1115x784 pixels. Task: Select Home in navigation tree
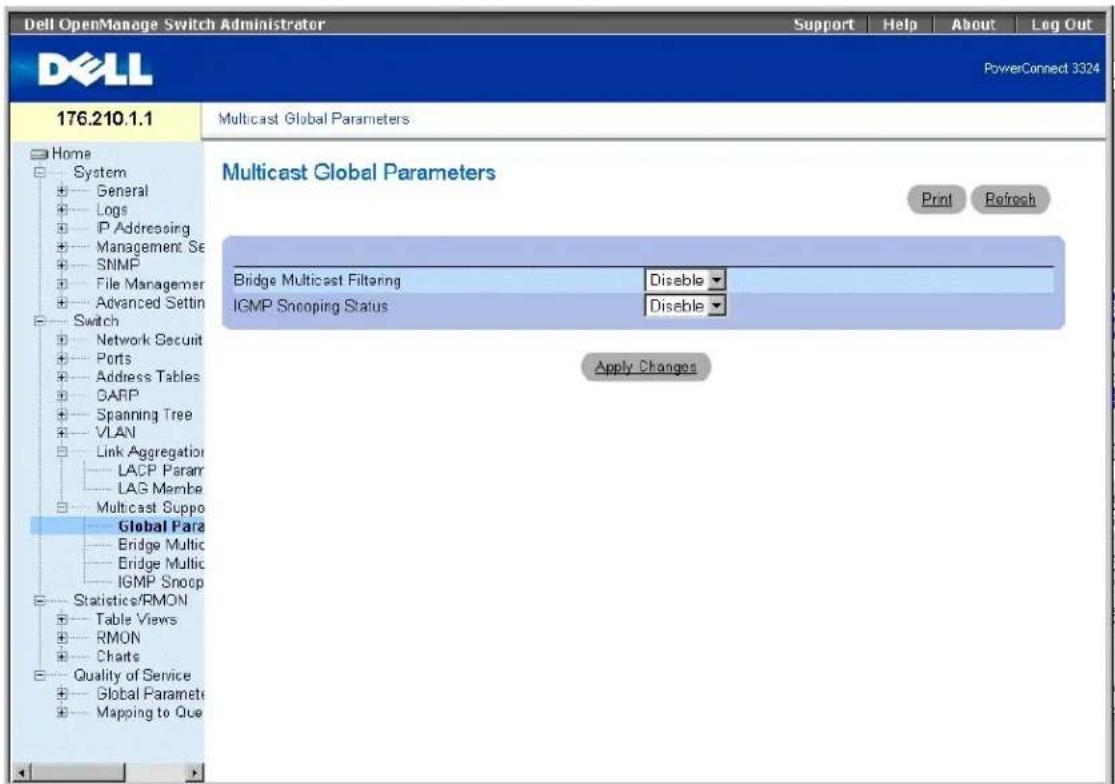(x=71, y=154)
